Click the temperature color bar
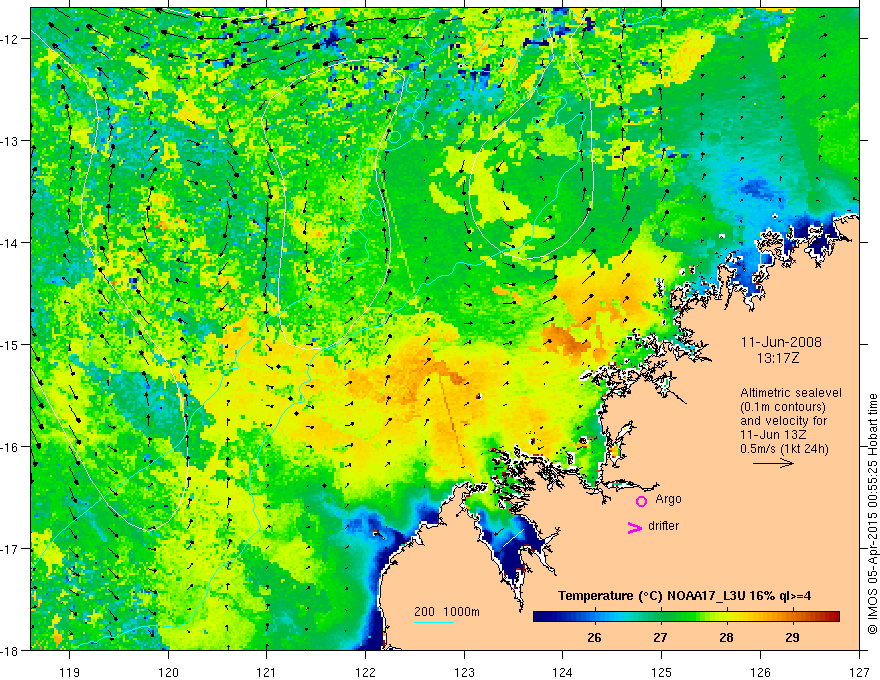The width and height of the screenshot is (880, 680). coord(686,616)
